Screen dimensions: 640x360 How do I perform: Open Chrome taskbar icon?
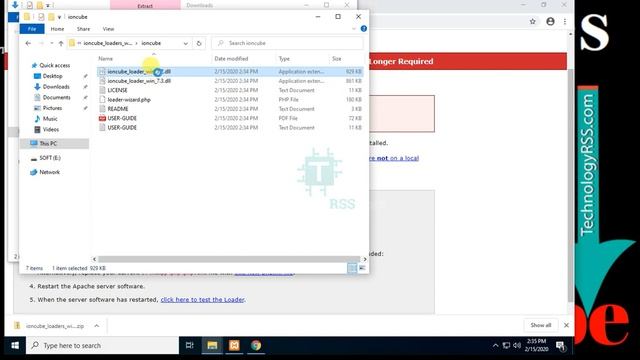(x=256, y=345)
